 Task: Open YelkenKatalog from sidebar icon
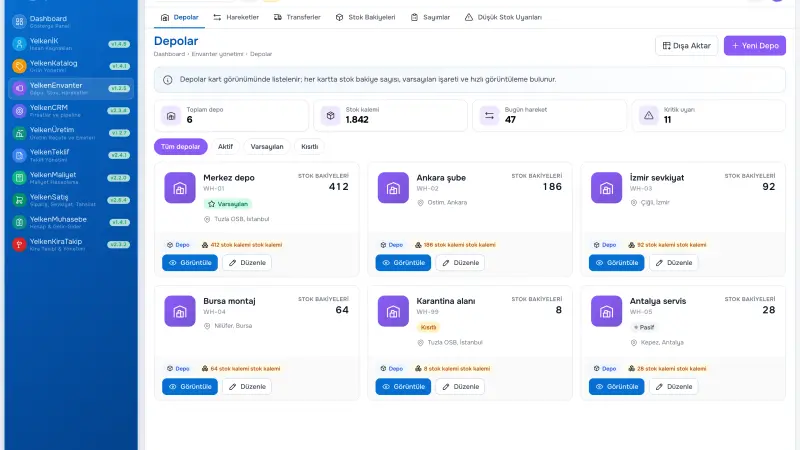(x=19, y=66)
